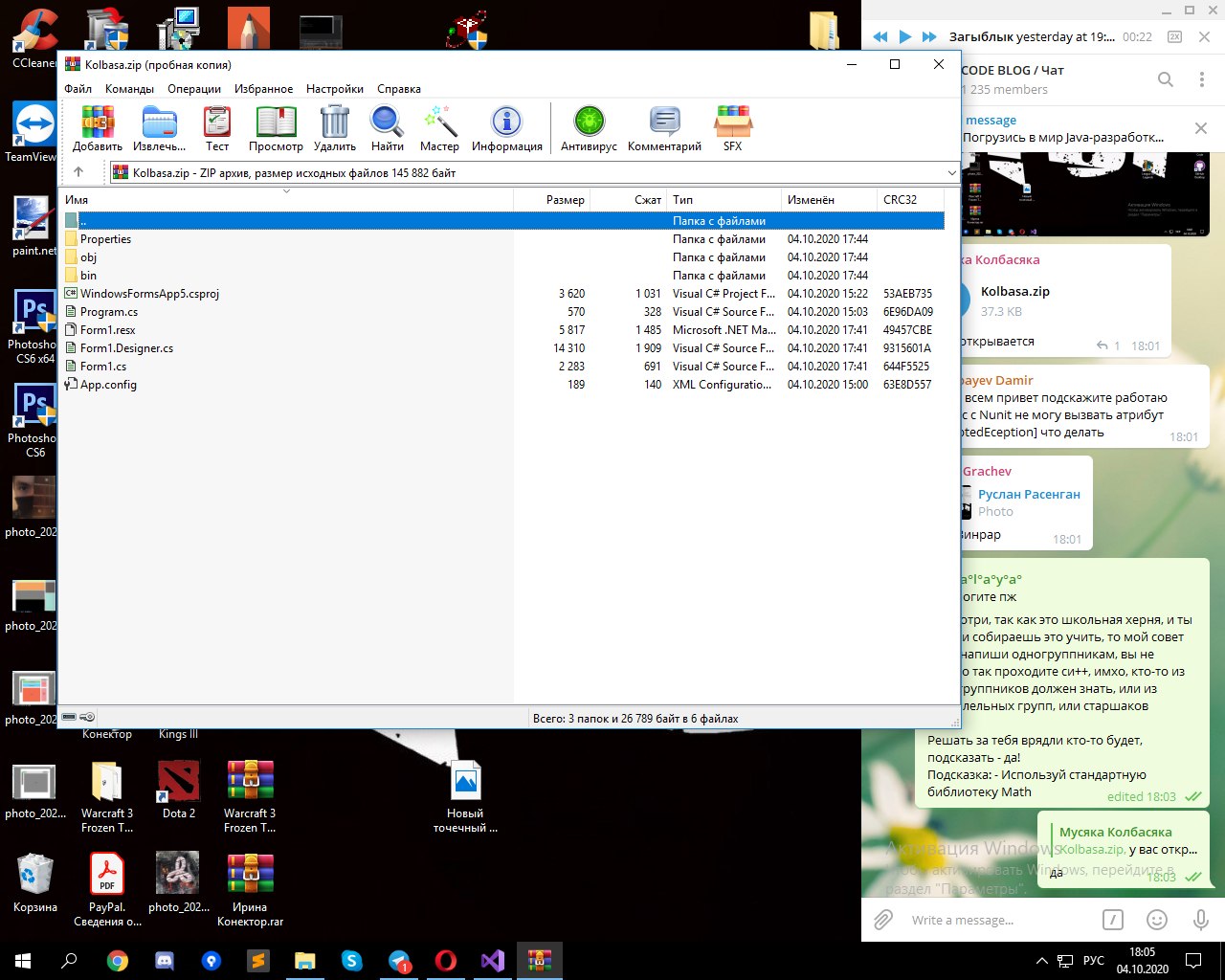Click the Telegram attach file paperclip
Image resolution: width=1225 pixels, height=980 pixels.
click(x=883, y=920)
